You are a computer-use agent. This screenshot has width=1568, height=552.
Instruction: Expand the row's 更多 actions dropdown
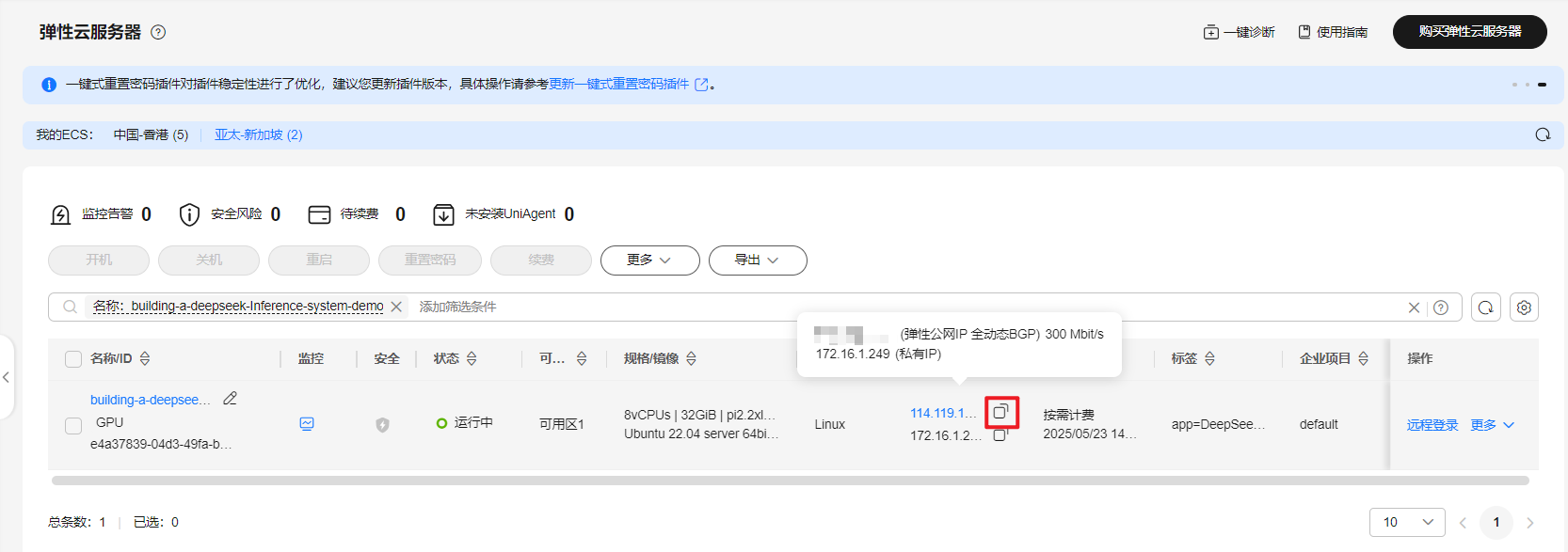point(1493,425)
